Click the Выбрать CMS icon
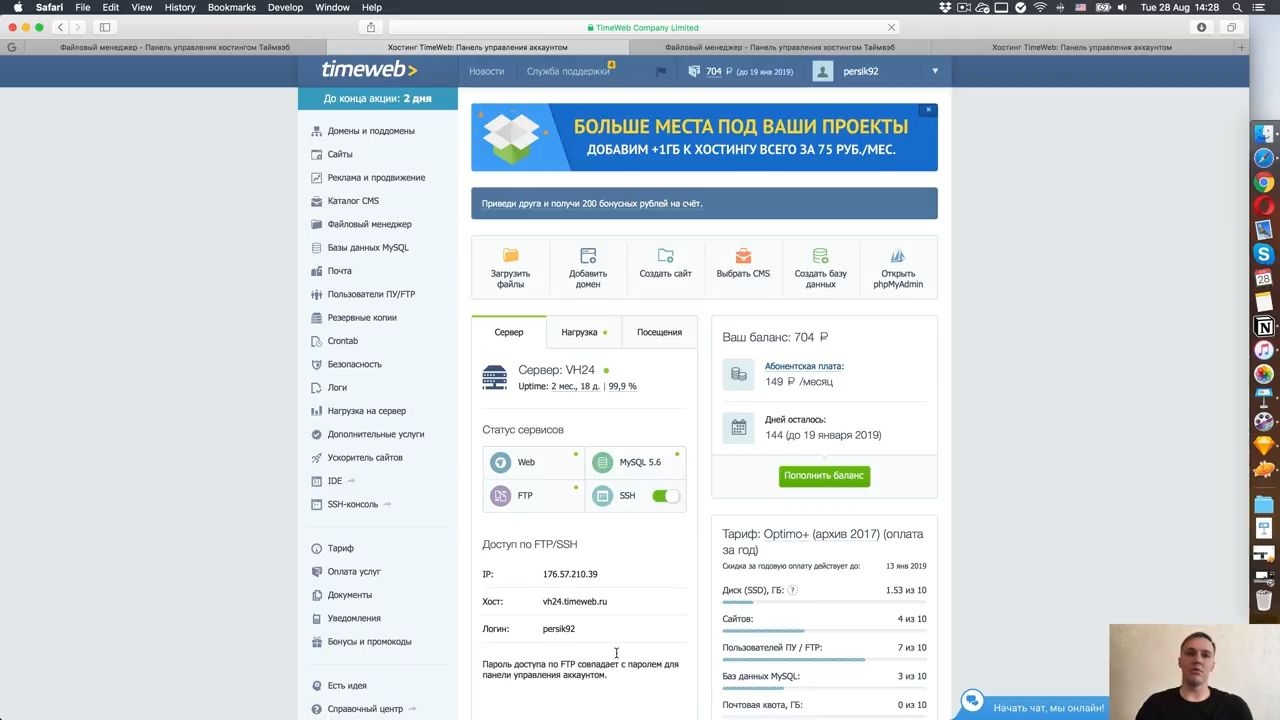Viewport: 1280px width, 720px height. tap(743, 255)
